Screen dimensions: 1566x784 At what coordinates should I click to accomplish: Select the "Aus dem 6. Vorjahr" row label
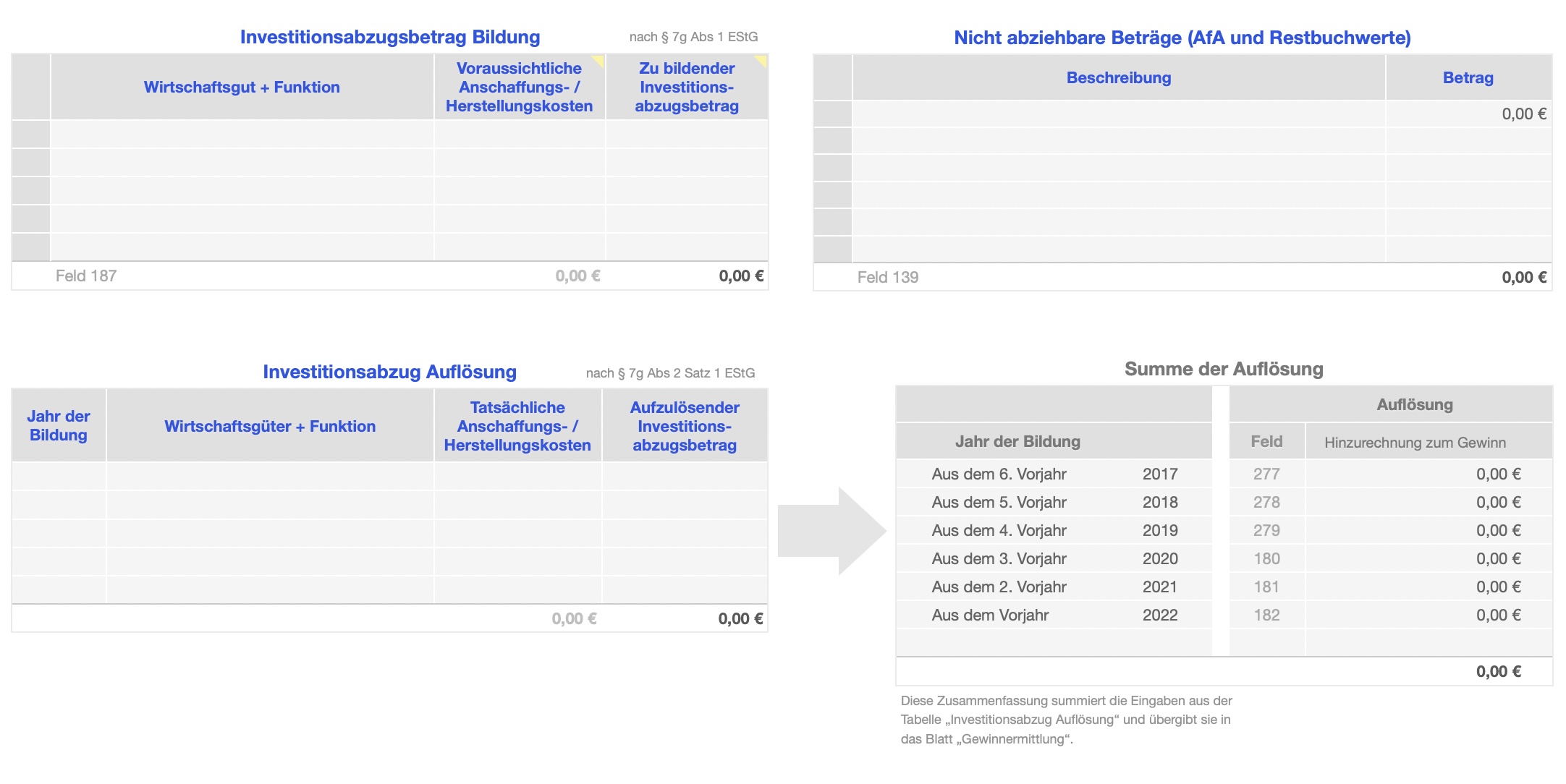(x=999, y=474)
